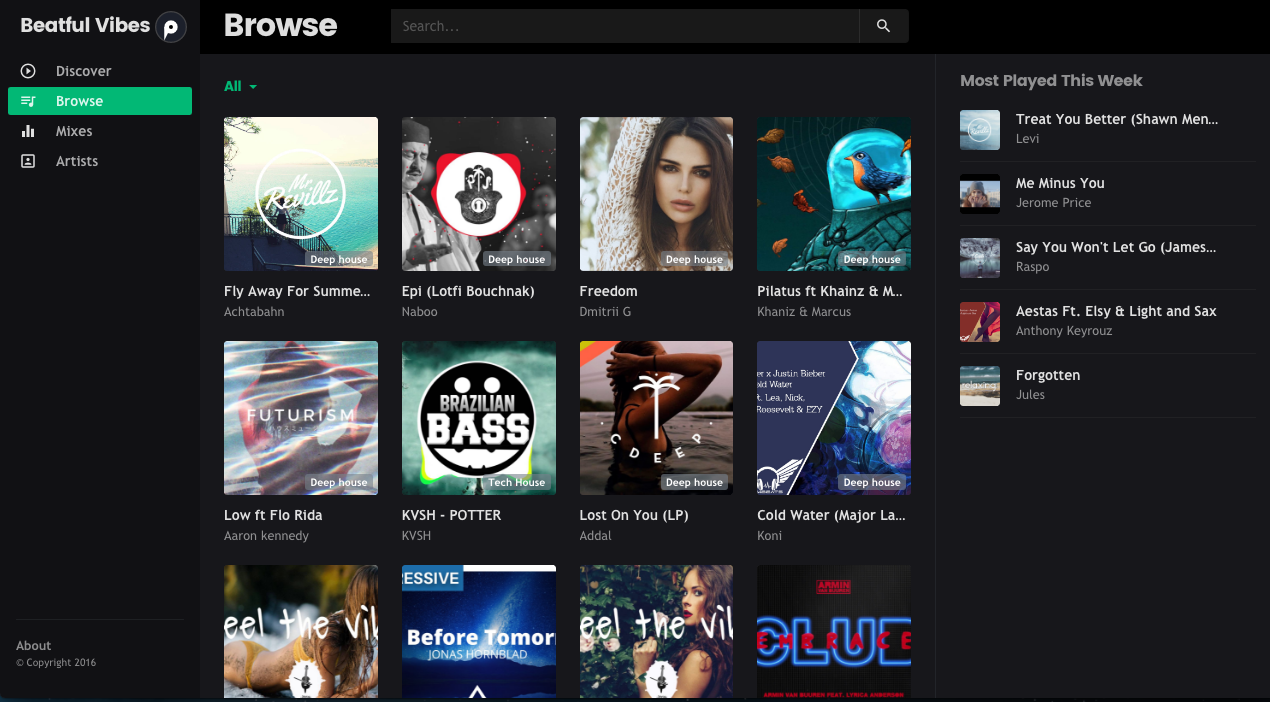Image resolution: width=1270 pixels, height=702 pixels.
Task: Open the About link
Action: tap(33, 646)
